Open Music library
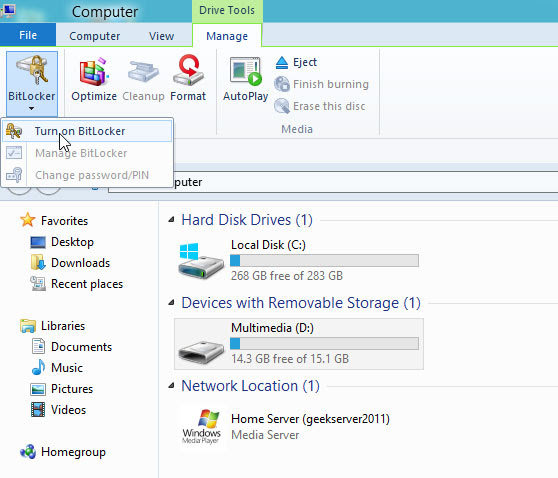558x478 pixels. click(67, 368)
